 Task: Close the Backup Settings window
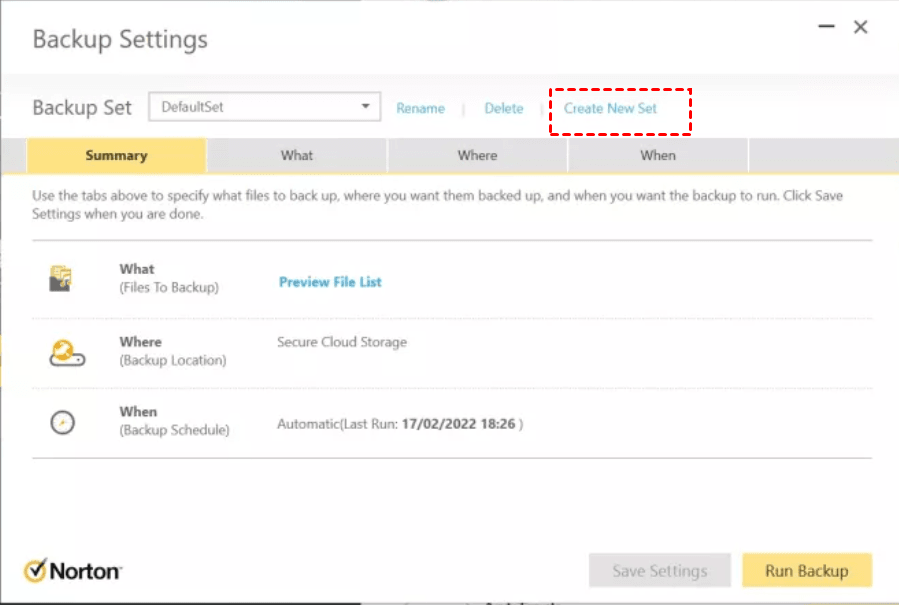(861, 27)
